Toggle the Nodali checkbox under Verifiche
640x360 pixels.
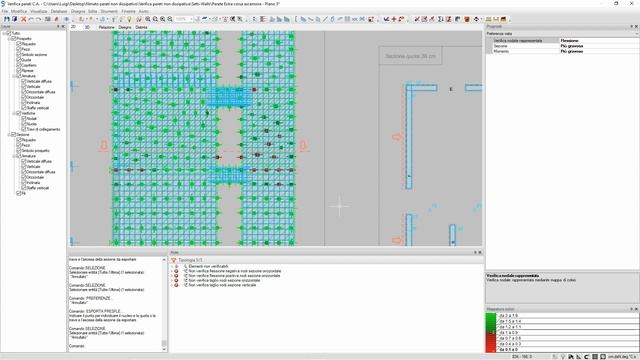[23, 118]
